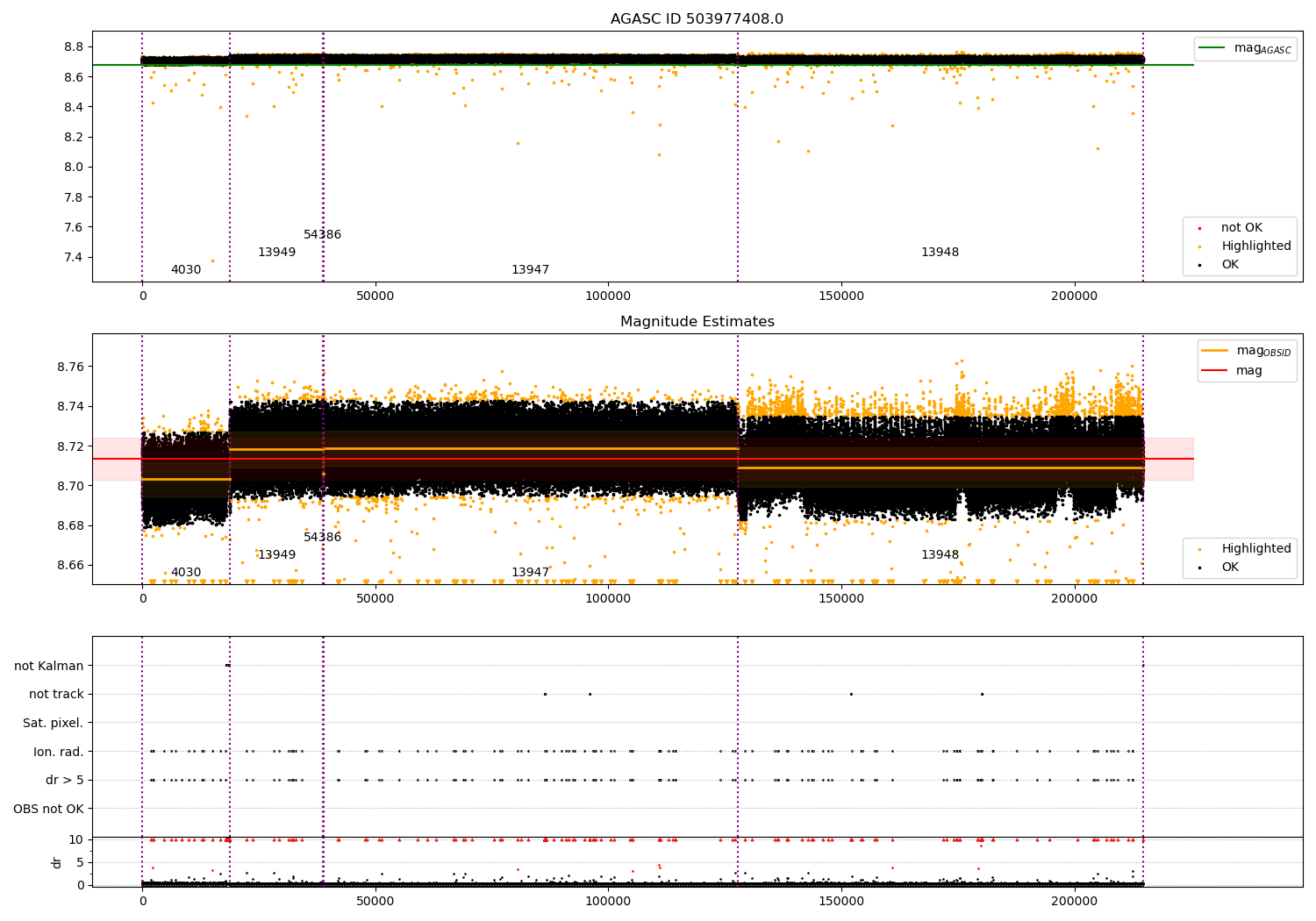Click the 'dr > 5' row label
1316x921 pixels.
click(65, 780)
